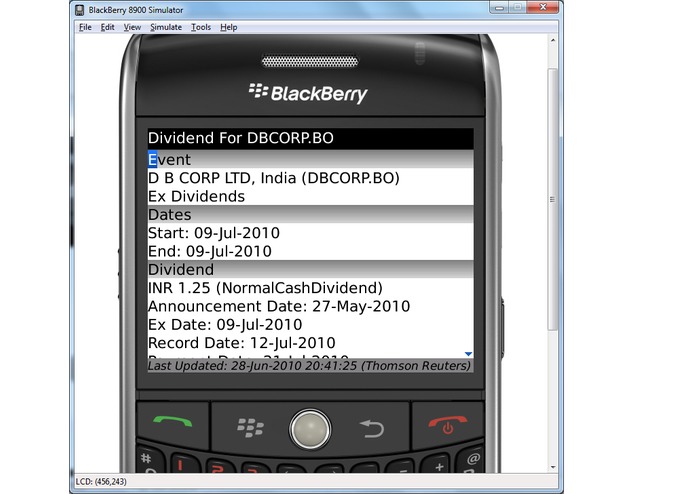This screenshot has height=494, width=695.
Task: Click the Escape back arrow key
Action: (372, 429)
